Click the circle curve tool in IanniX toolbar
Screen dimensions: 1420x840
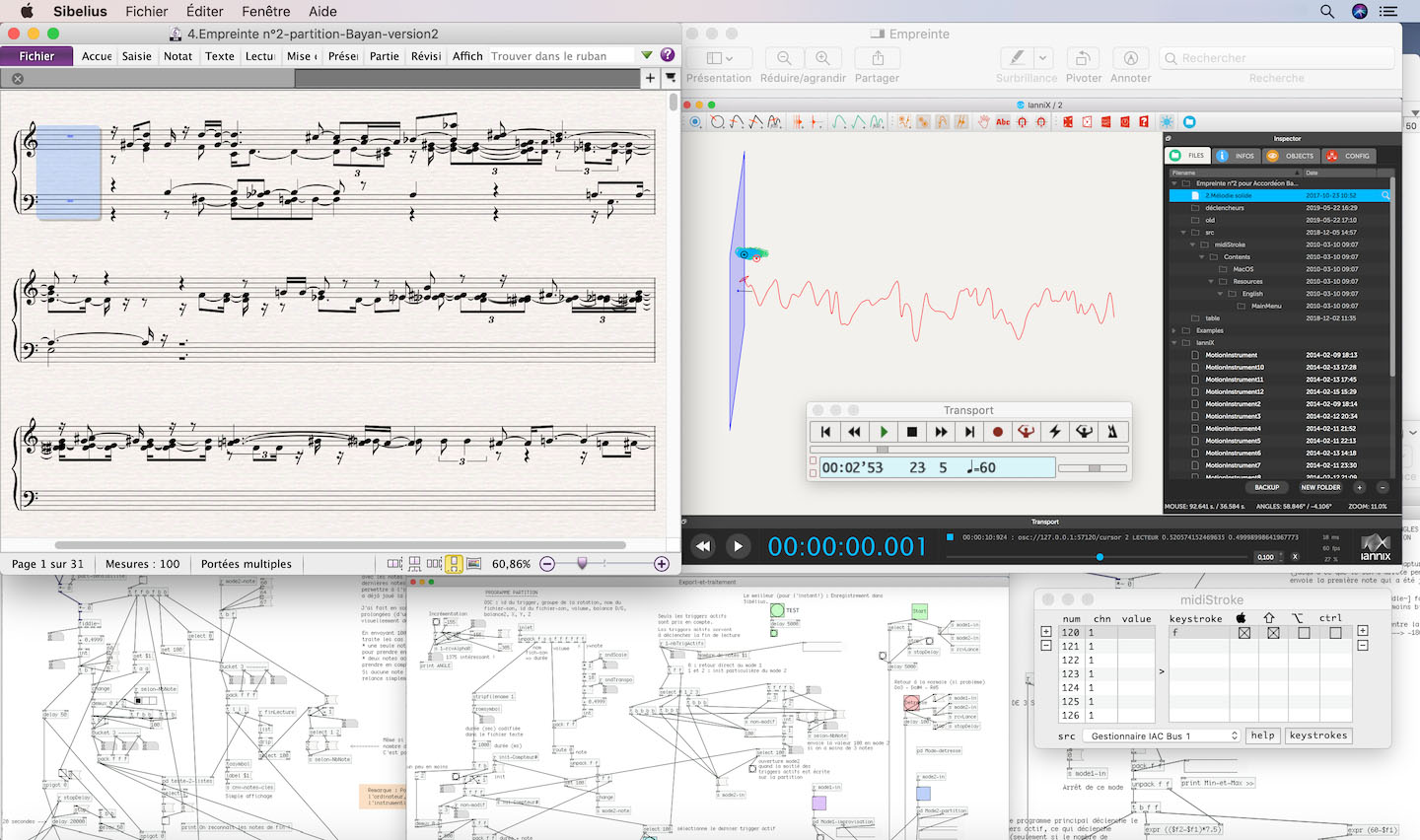[x=718, y=122]
